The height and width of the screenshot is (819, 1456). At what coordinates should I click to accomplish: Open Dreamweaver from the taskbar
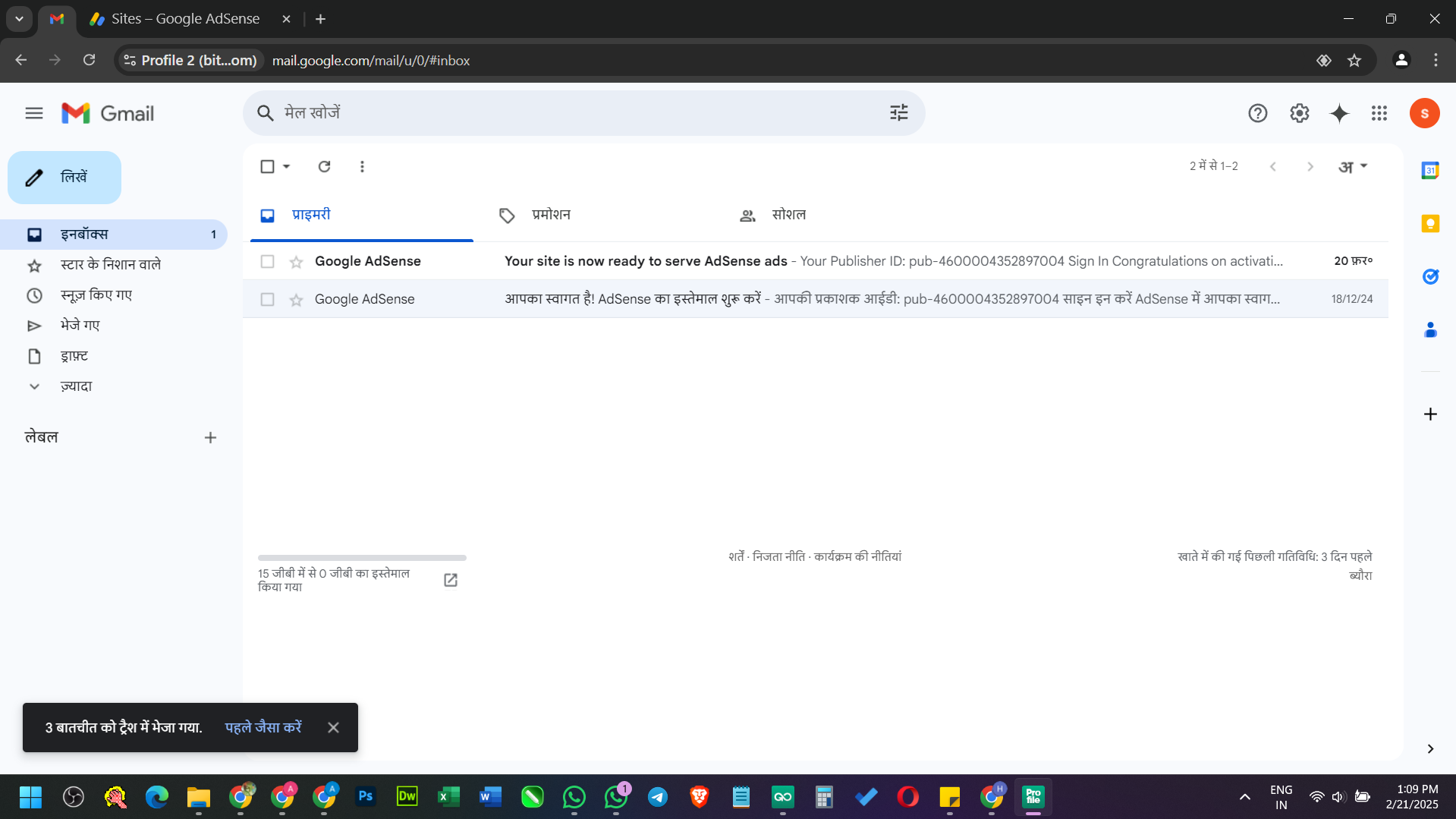point(407,796)
